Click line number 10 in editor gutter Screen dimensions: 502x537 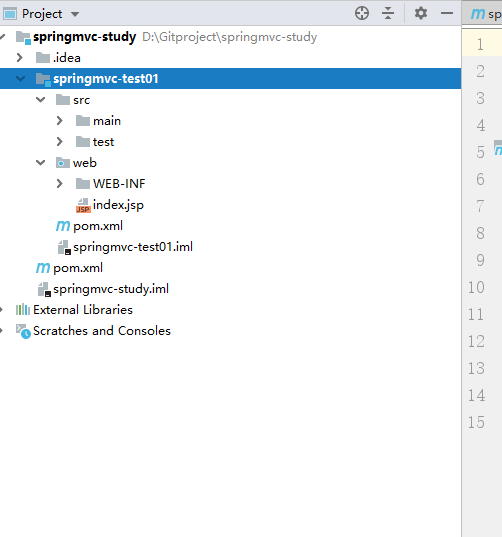tap(476, 287)
